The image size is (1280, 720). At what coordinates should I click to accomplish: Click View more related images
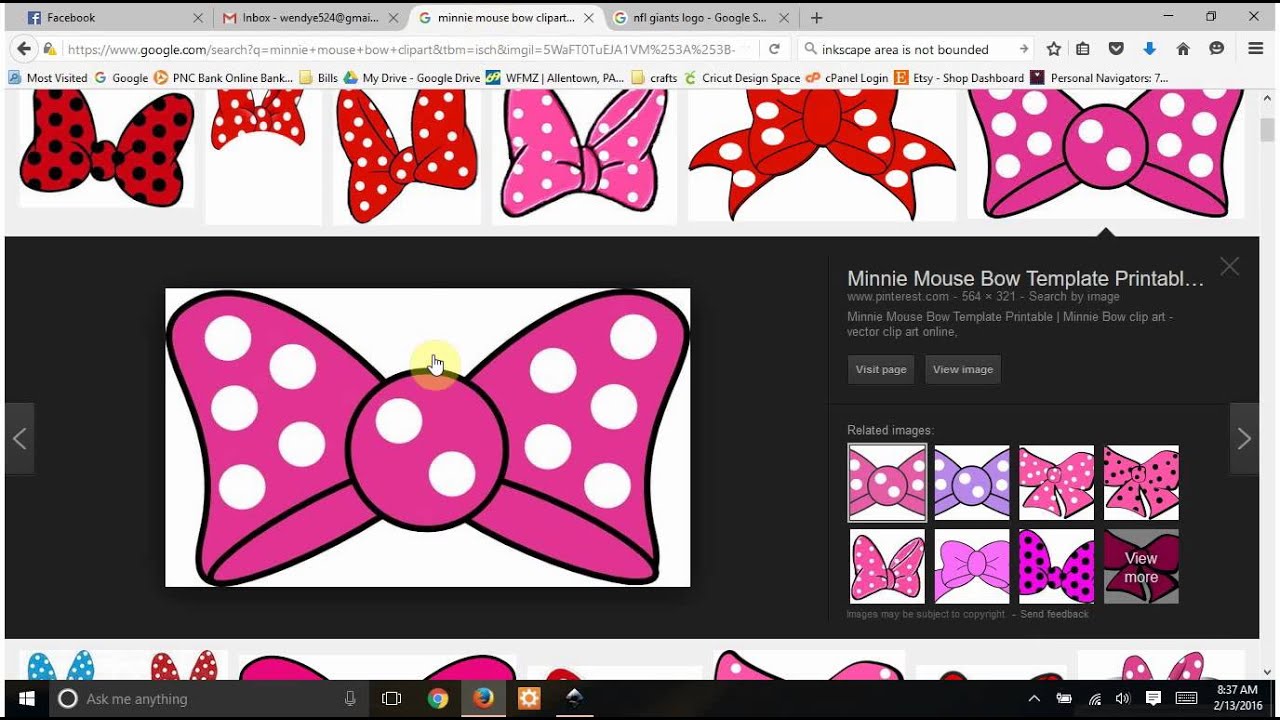[1141, 566]
